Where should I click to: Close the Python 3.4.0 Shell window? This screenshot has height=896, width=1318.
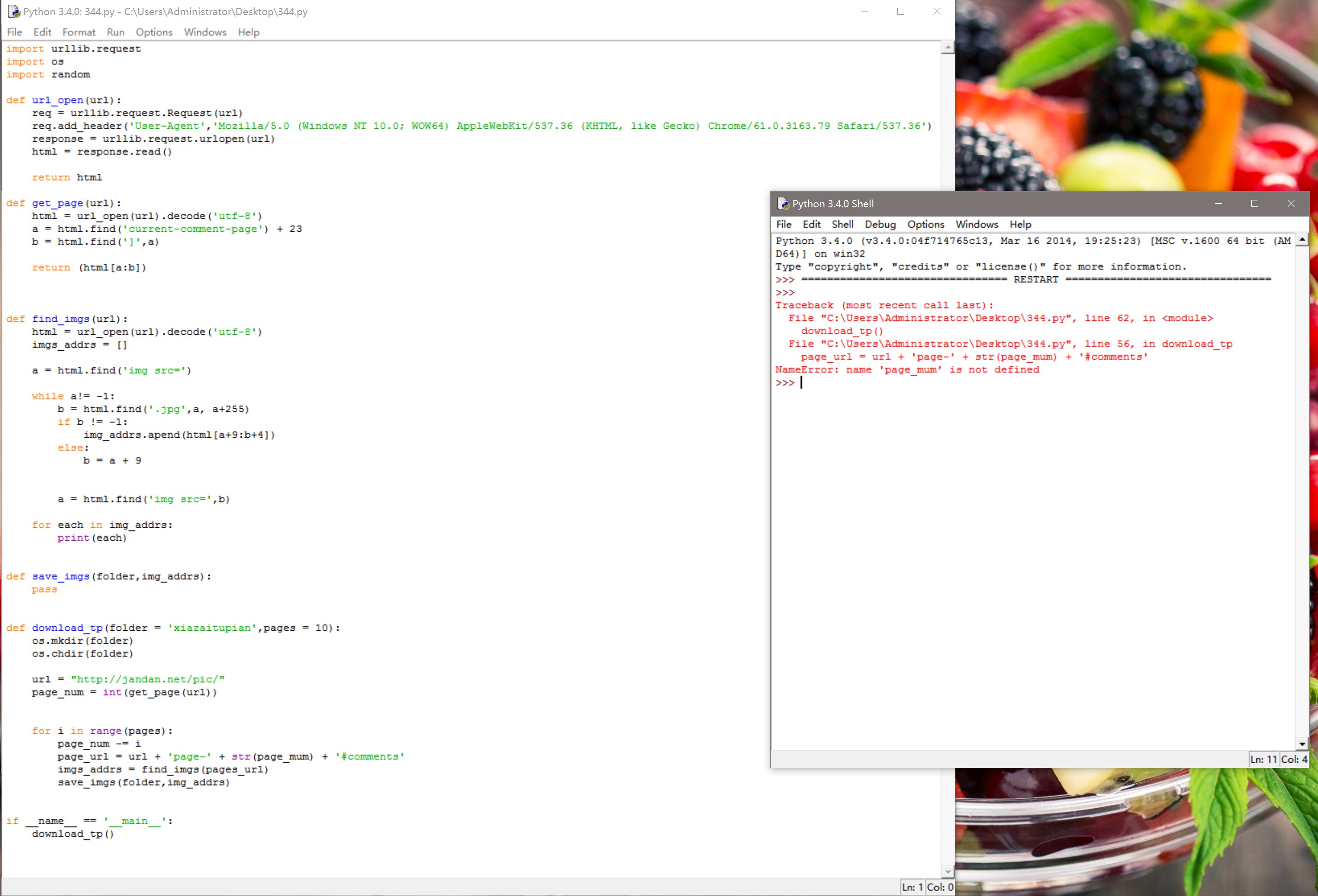point(1291,204)
